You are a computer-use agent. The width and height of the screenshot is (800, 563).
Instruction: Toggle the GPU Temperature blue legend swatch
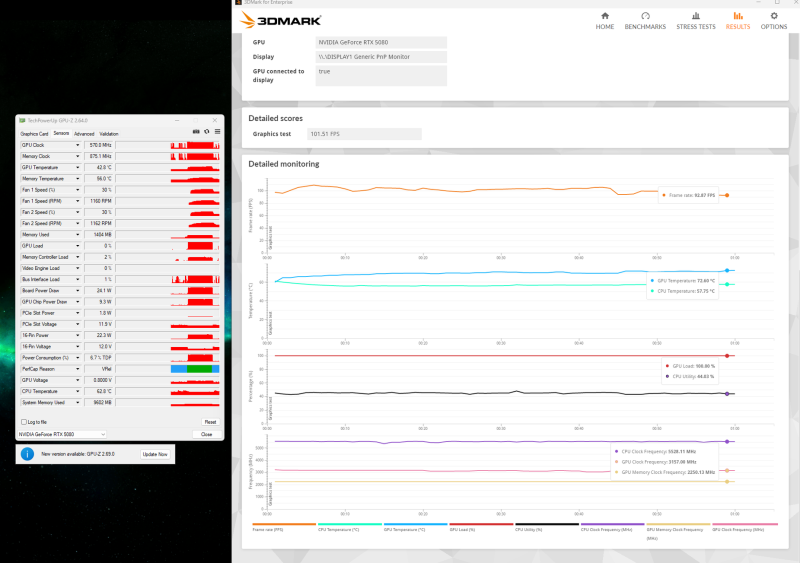coord(416,524)
